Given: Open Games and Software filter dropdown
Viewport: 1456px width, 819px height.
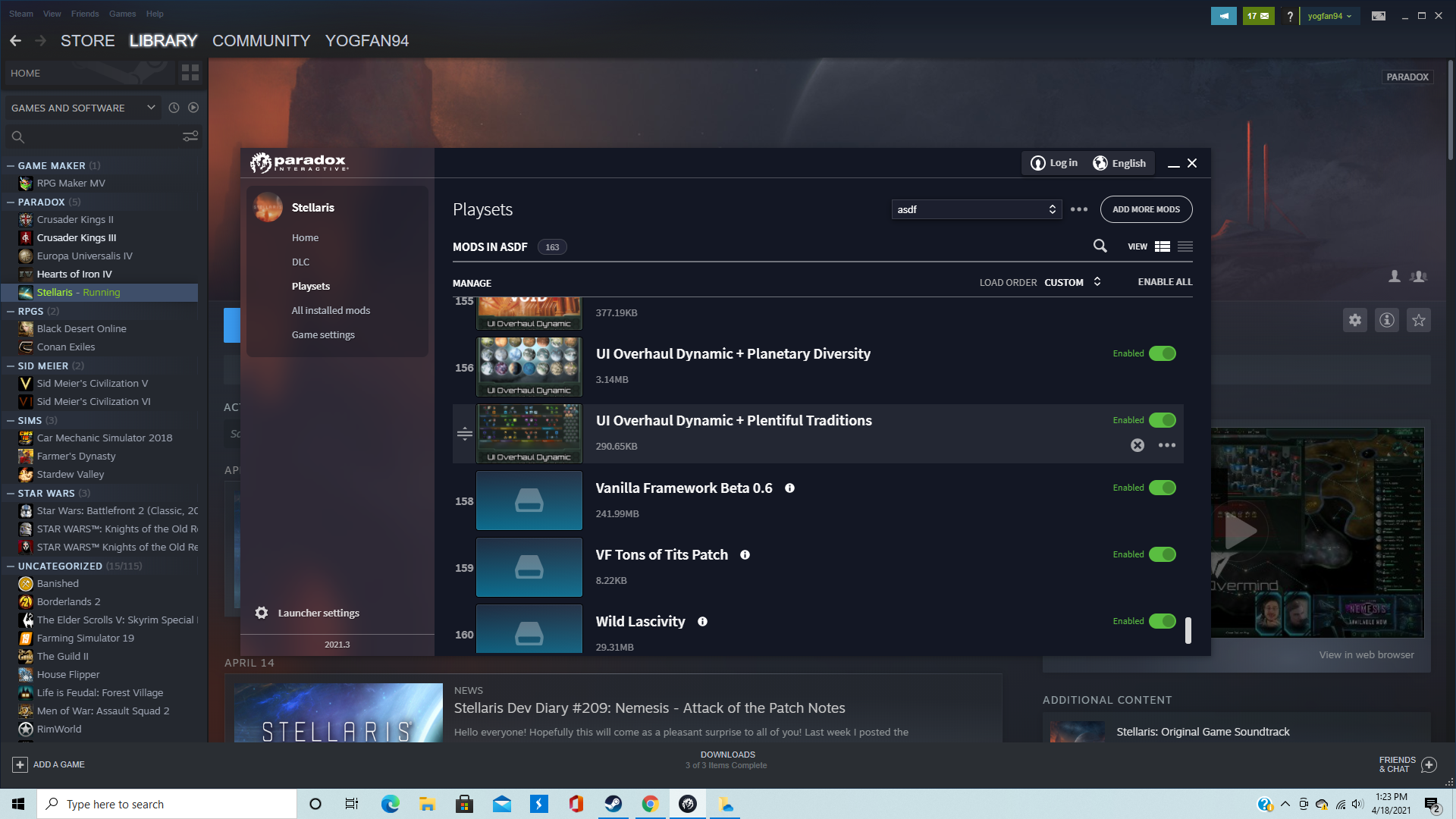Looking at the screenshot, I should pyautogui.click(x=83, y=108).
